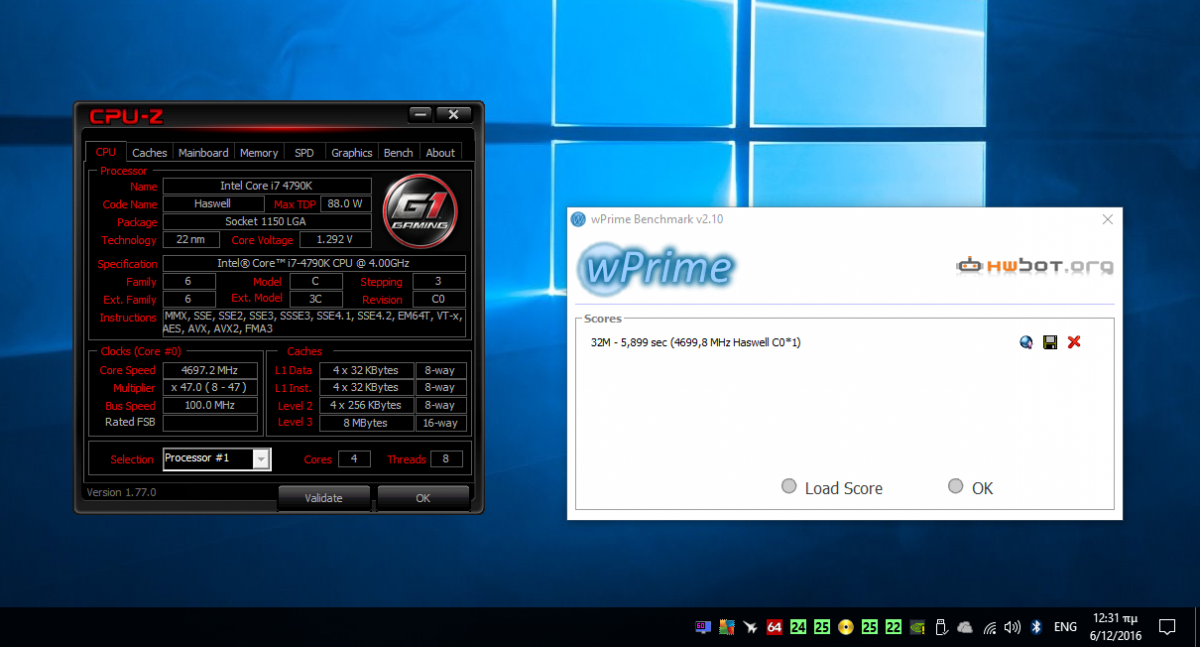Go to the SPD tab

coord(304,153)
